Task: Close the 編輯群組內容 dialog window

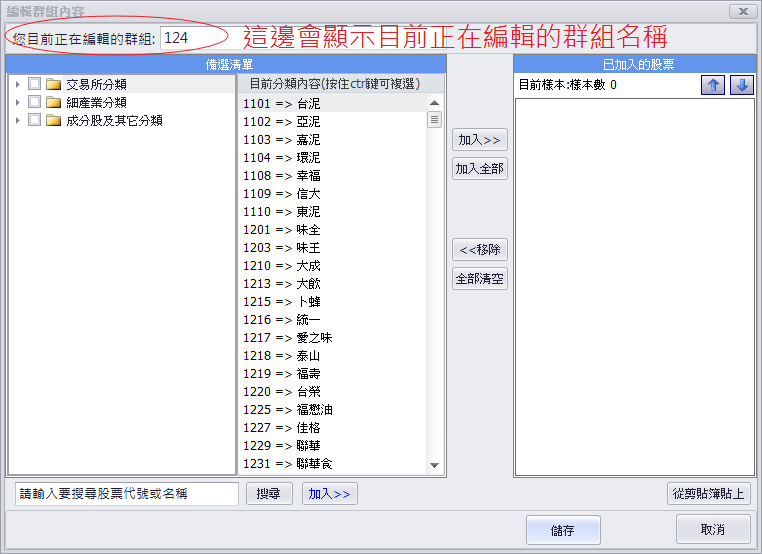Action: (x=743, y=11)
